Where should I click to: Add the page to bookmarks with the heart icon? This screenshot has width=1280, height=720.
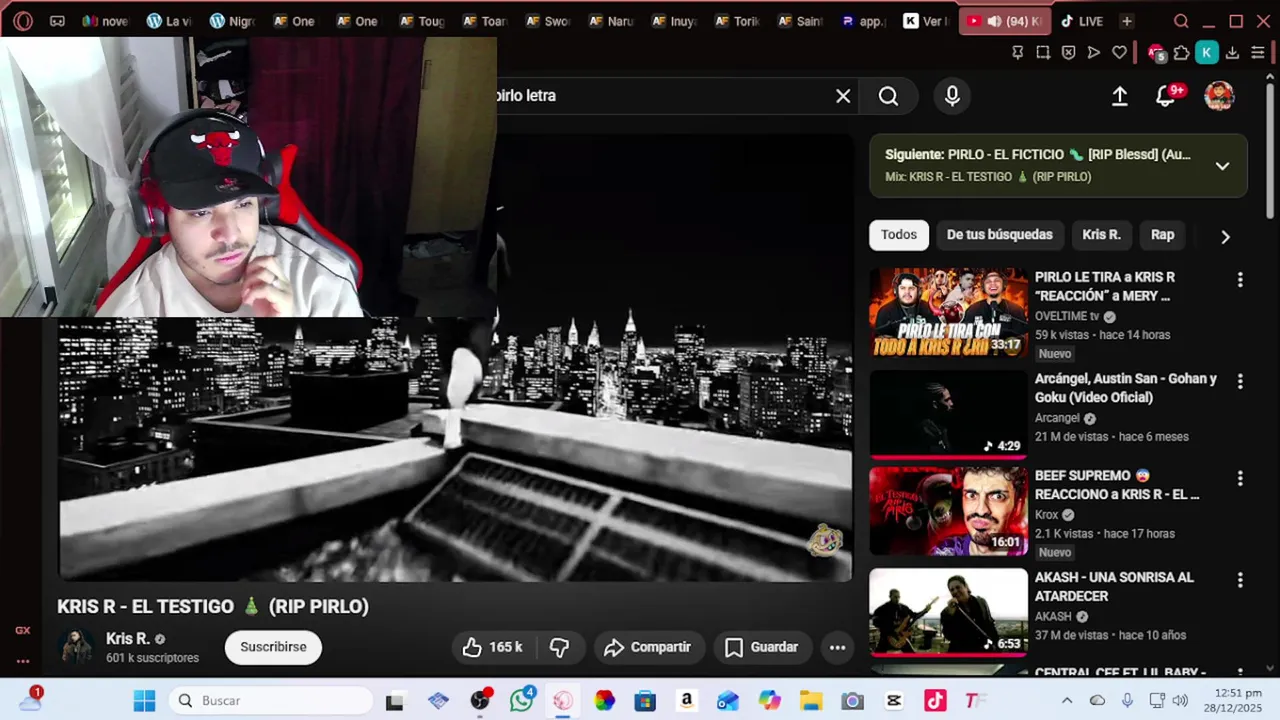click(1119, 53)
